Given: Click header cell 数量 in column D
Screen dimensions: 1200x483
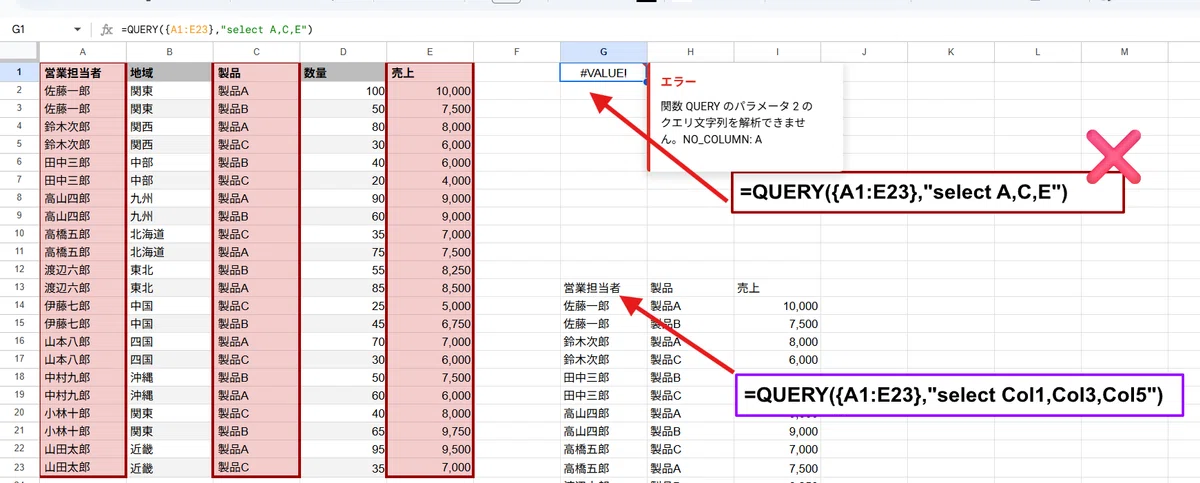Looking at the screenshot, I should (x=343, y=72).
